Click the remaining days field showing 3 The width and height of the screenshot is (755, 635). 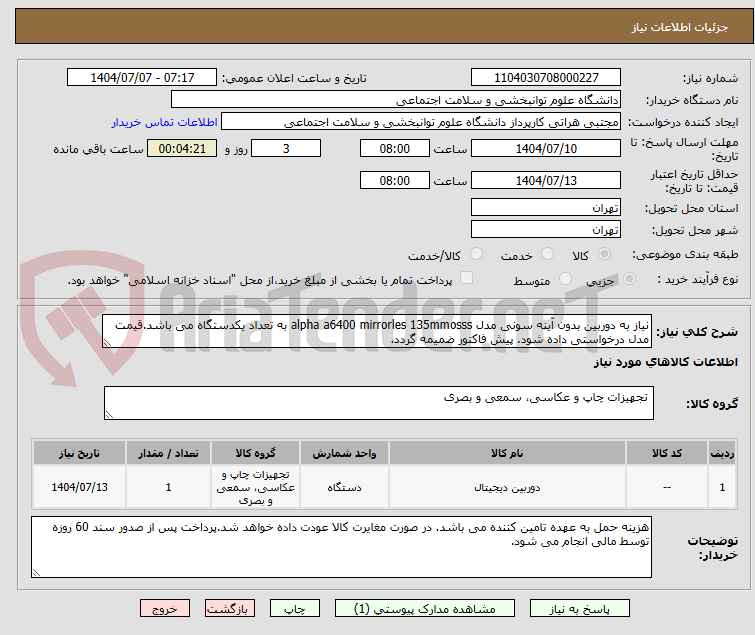click(286, 148)
